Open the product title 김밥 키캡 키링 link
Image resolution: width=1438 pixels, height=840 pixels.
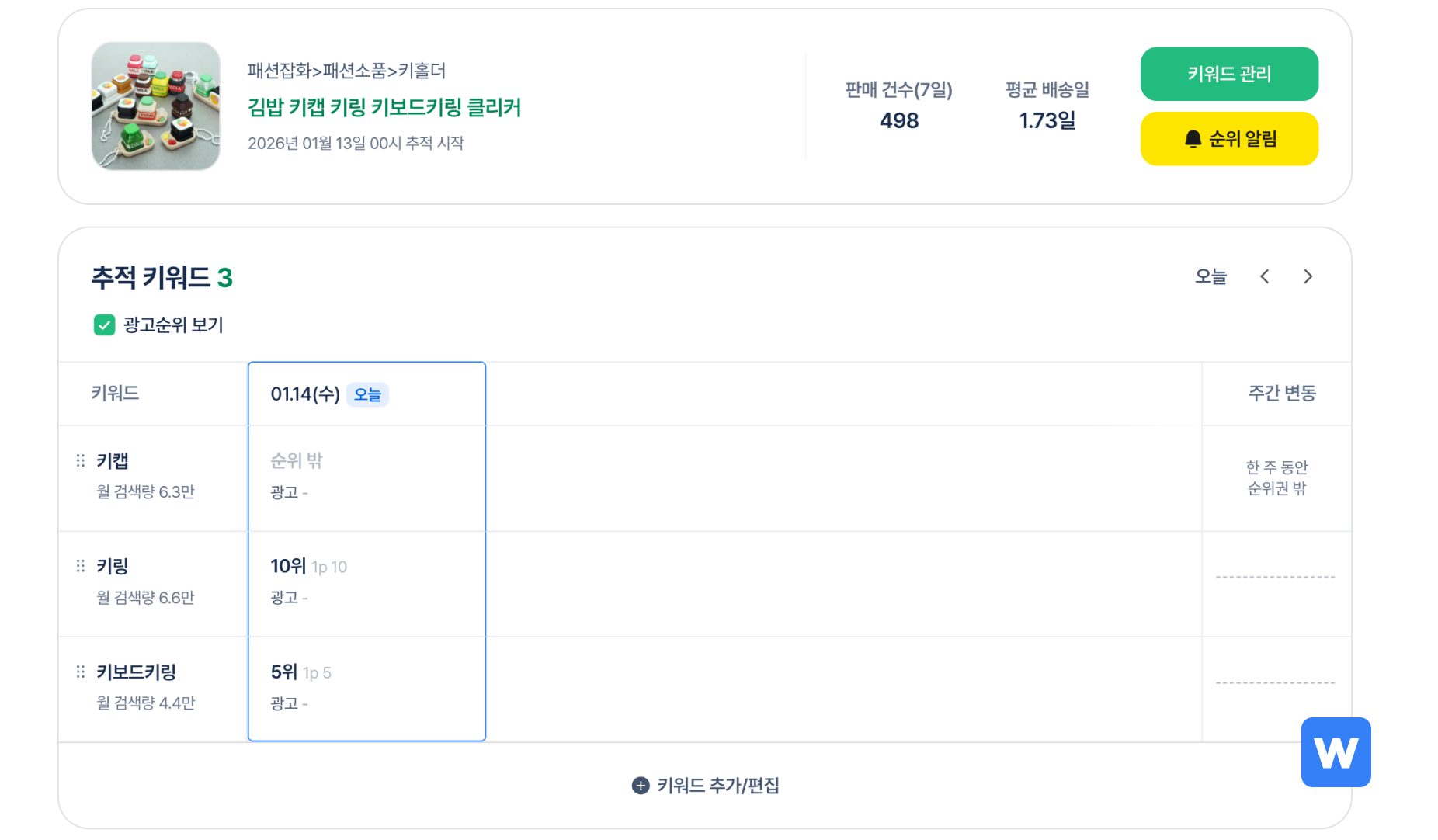pyautogui.click(x=384, y=109)
